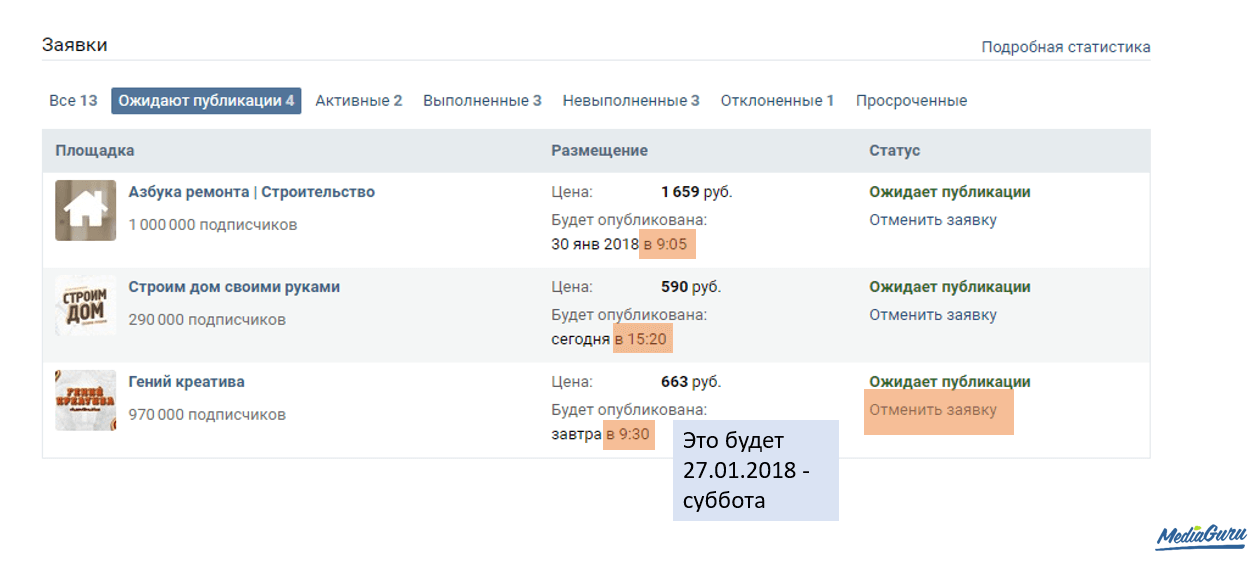This screenshot has height=565, width=1257.
Task: Open the Азбука ремонта community avatar
Action: [85, 210]
